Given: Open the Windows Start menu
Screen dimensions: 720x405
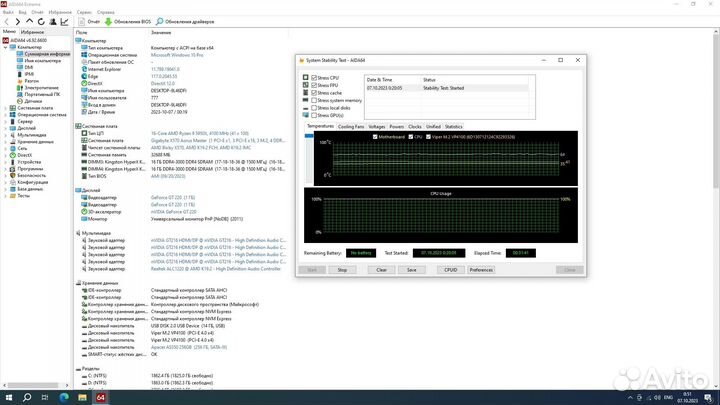Looking at the screenshot, I should point(9,397).
